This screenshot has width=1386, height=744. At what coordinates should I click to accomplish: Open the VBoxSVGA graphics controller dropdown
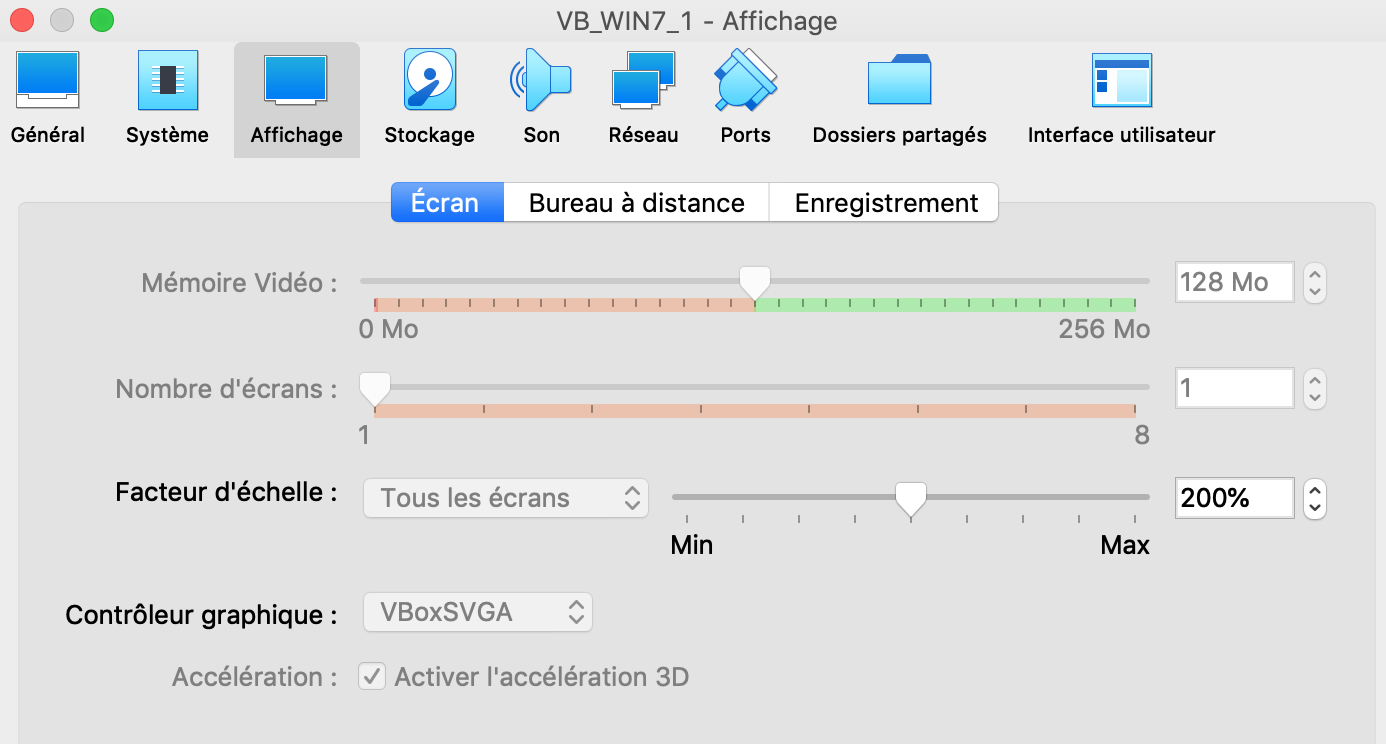(x=477, y=612)
